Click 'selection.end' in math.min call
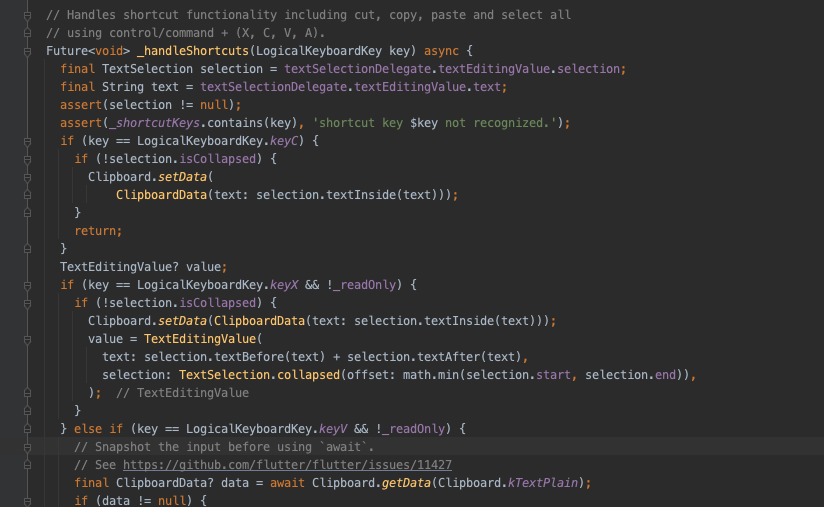This screenshot has height=507, width=824. click(x=631, y=375)
